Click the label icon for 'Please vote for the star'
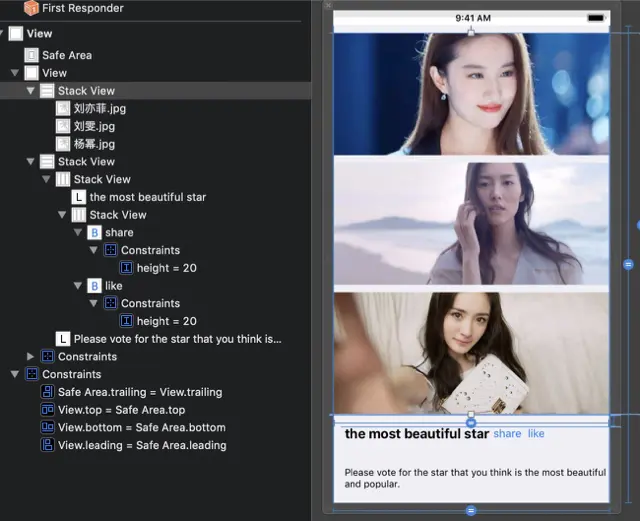This screenshot has width=640, height=521. (x=63, y=339)
